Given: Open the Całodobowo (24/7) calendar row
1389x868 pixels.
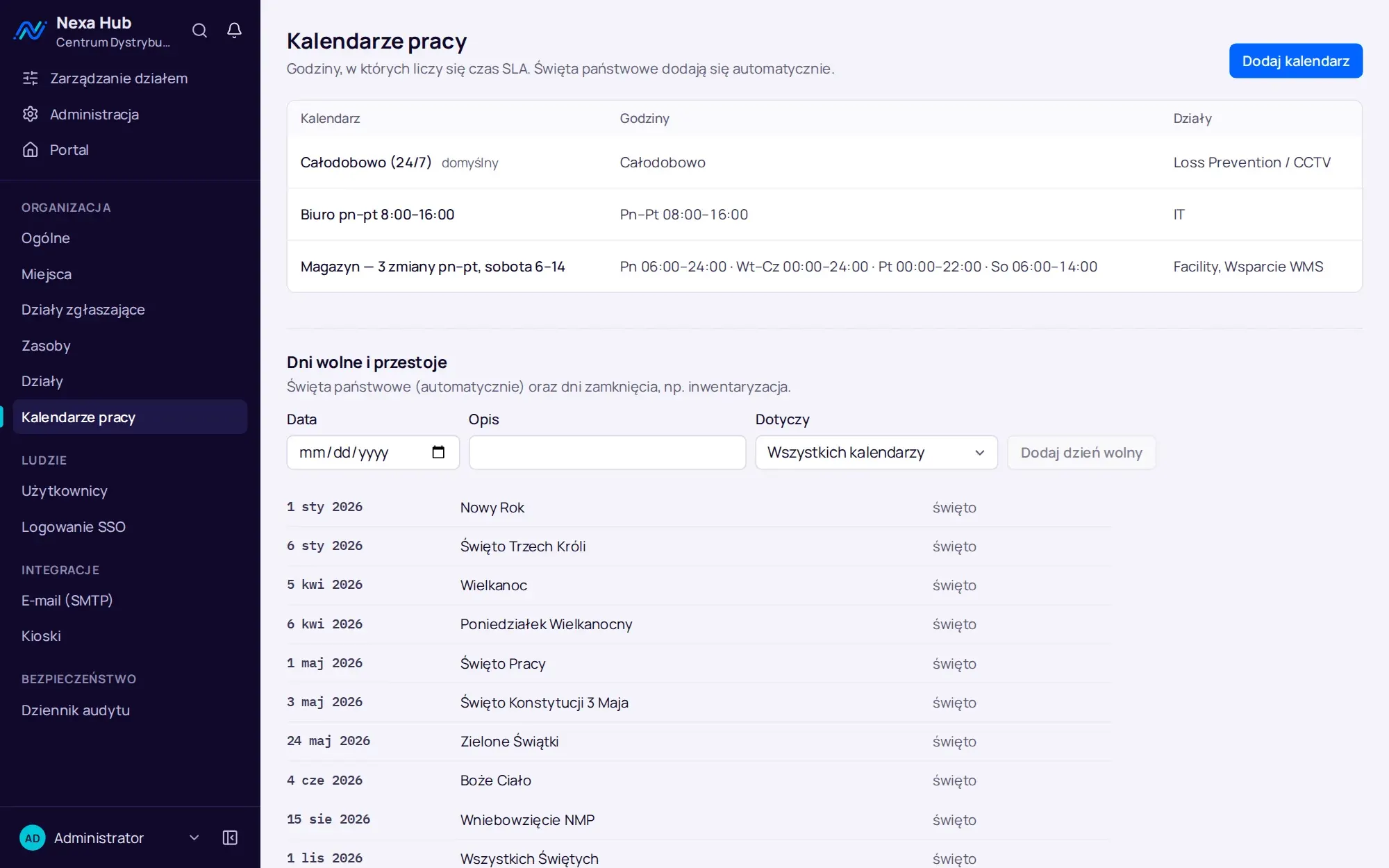Looking at the screenshot, I should point(824,162).
